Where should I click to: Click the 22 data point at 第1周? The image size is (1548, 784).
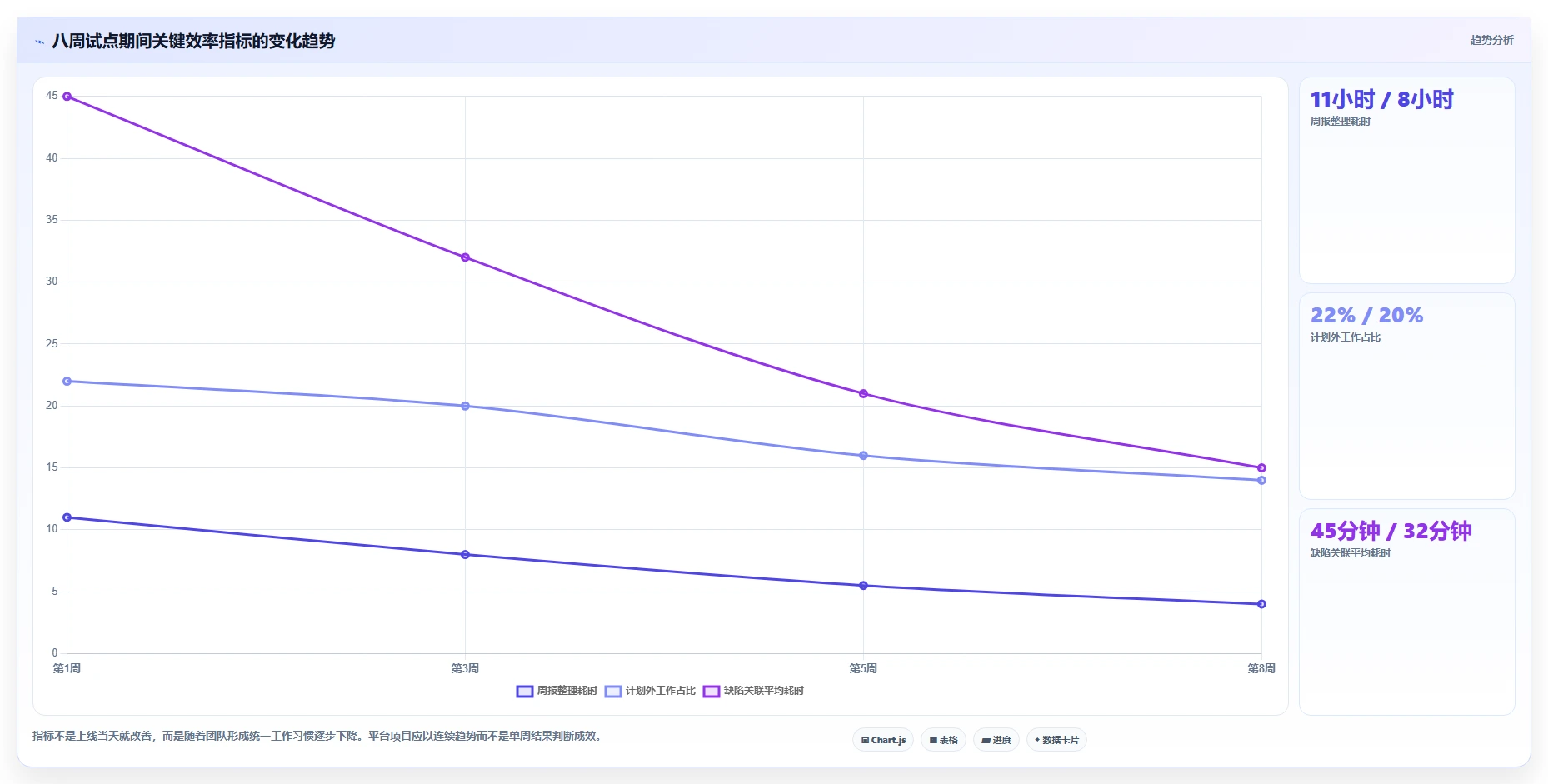[x=67, y=382]
